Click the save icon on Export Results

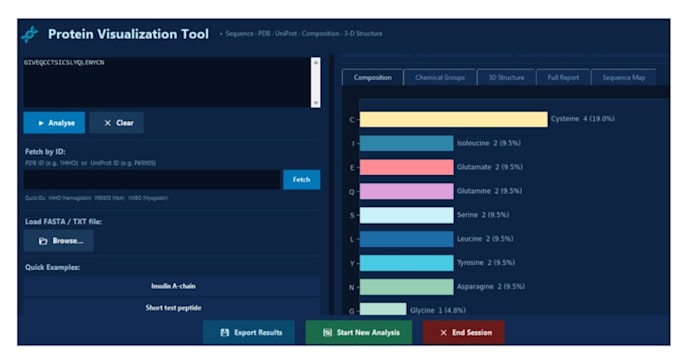click(225, 333)
